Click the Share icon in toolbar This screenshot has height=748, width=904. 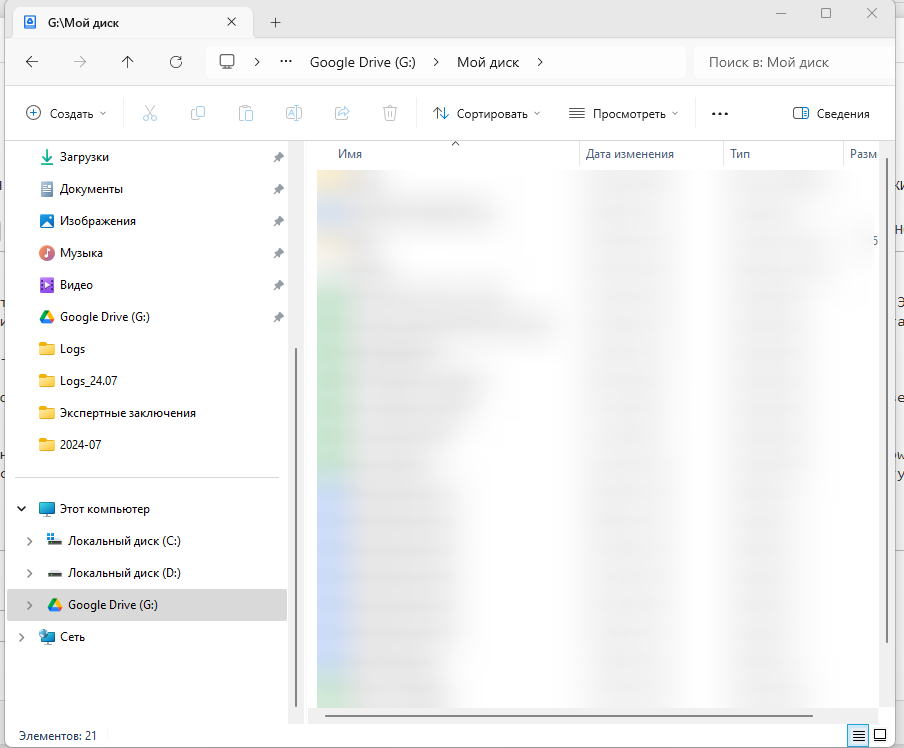pos(342,113)
